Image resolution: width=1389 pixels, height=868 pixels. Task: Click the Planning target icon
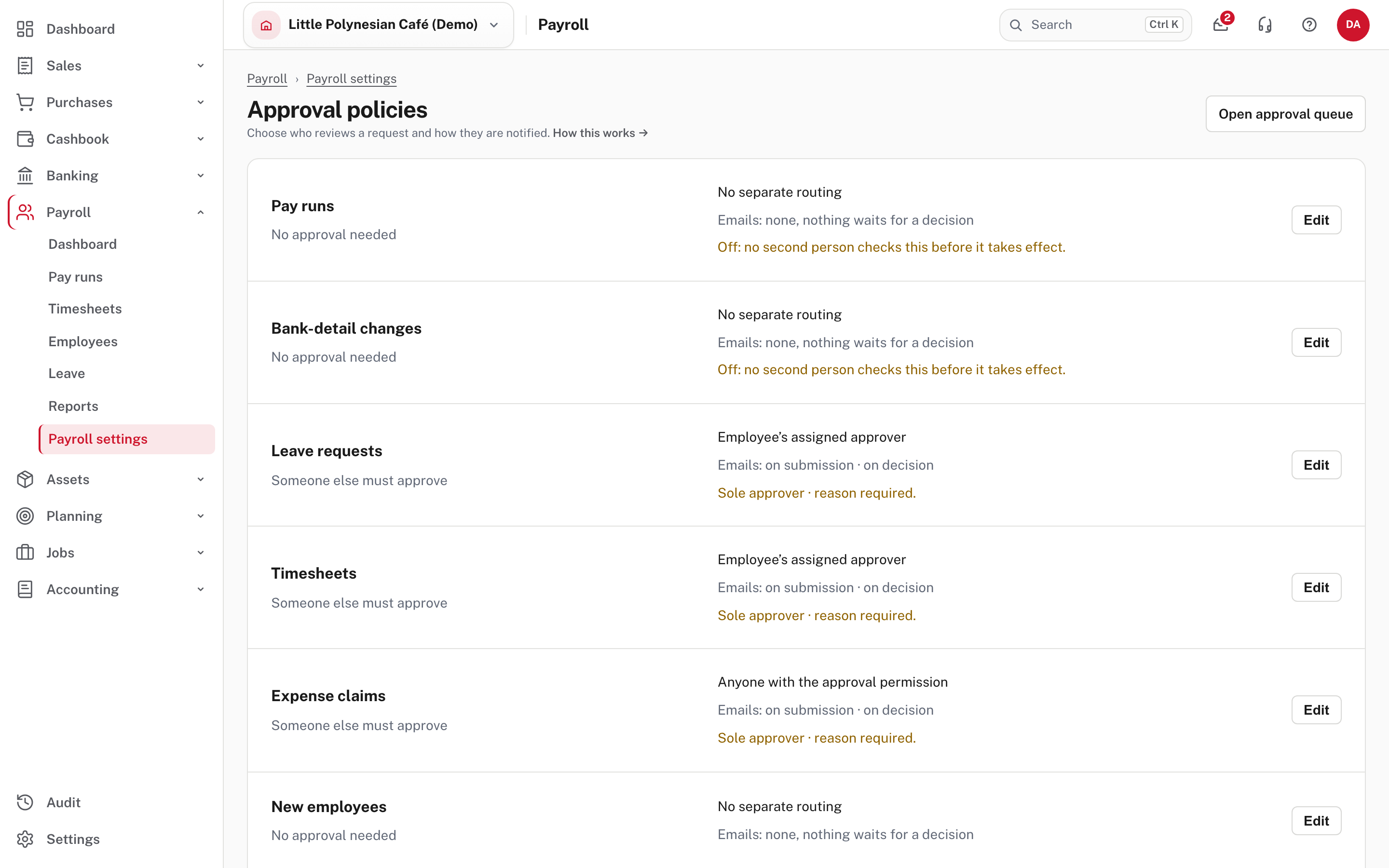(x=25, y=516)
